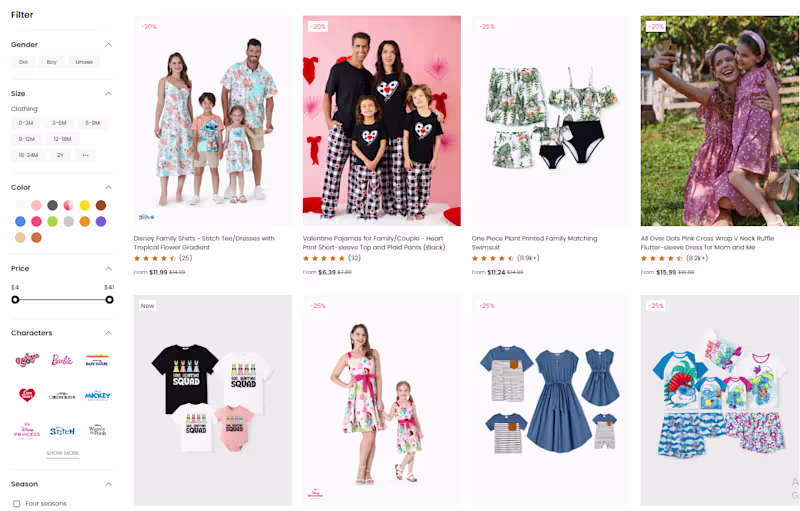
Task: Collapse the Gender filter section
Action: (109, 45)
